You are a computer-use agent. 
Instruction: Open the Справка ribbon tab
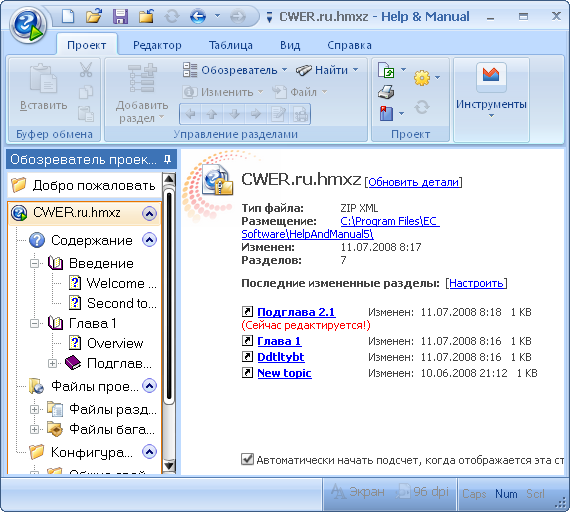(349, 45)
